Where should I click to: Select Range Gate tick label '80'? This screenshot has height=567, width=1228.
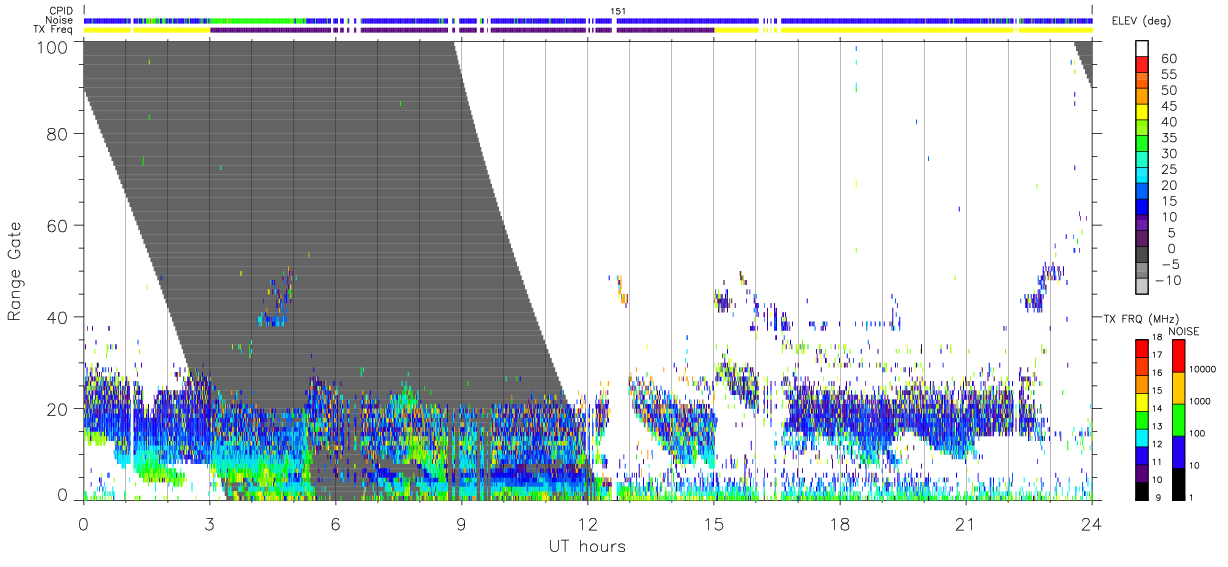pos(57,133)
